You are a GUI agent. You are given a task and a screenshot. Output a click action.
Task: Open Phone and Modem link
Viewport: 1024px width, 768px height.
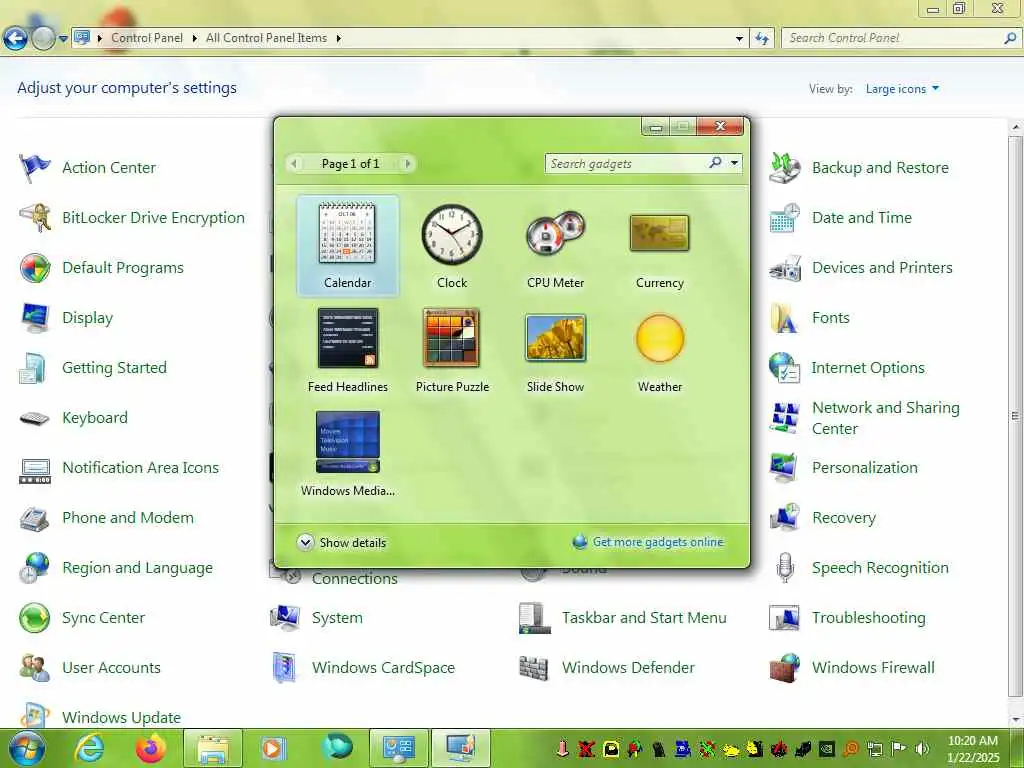coord(128,518)
